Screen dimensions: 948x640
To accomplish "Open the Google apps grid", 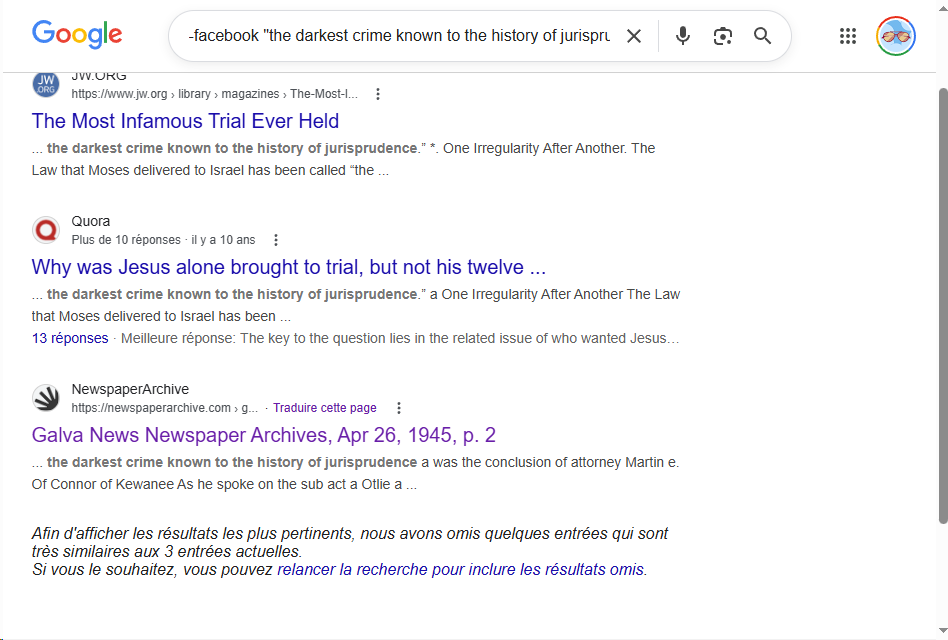I will click(848, 36).
